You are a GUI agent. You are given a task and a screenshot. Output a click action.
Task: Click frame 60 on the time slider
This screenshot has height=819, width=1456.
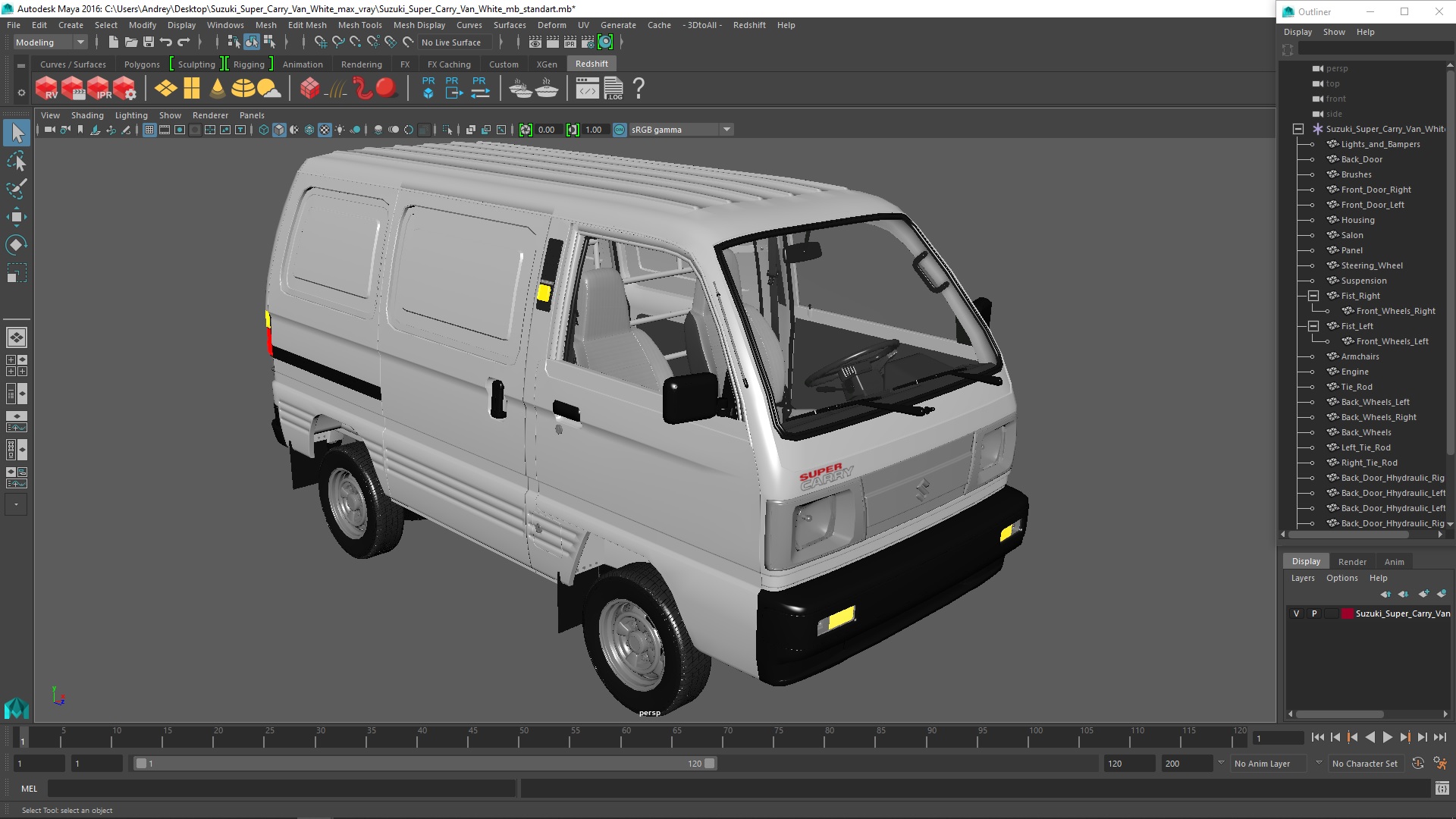[626, 737]
